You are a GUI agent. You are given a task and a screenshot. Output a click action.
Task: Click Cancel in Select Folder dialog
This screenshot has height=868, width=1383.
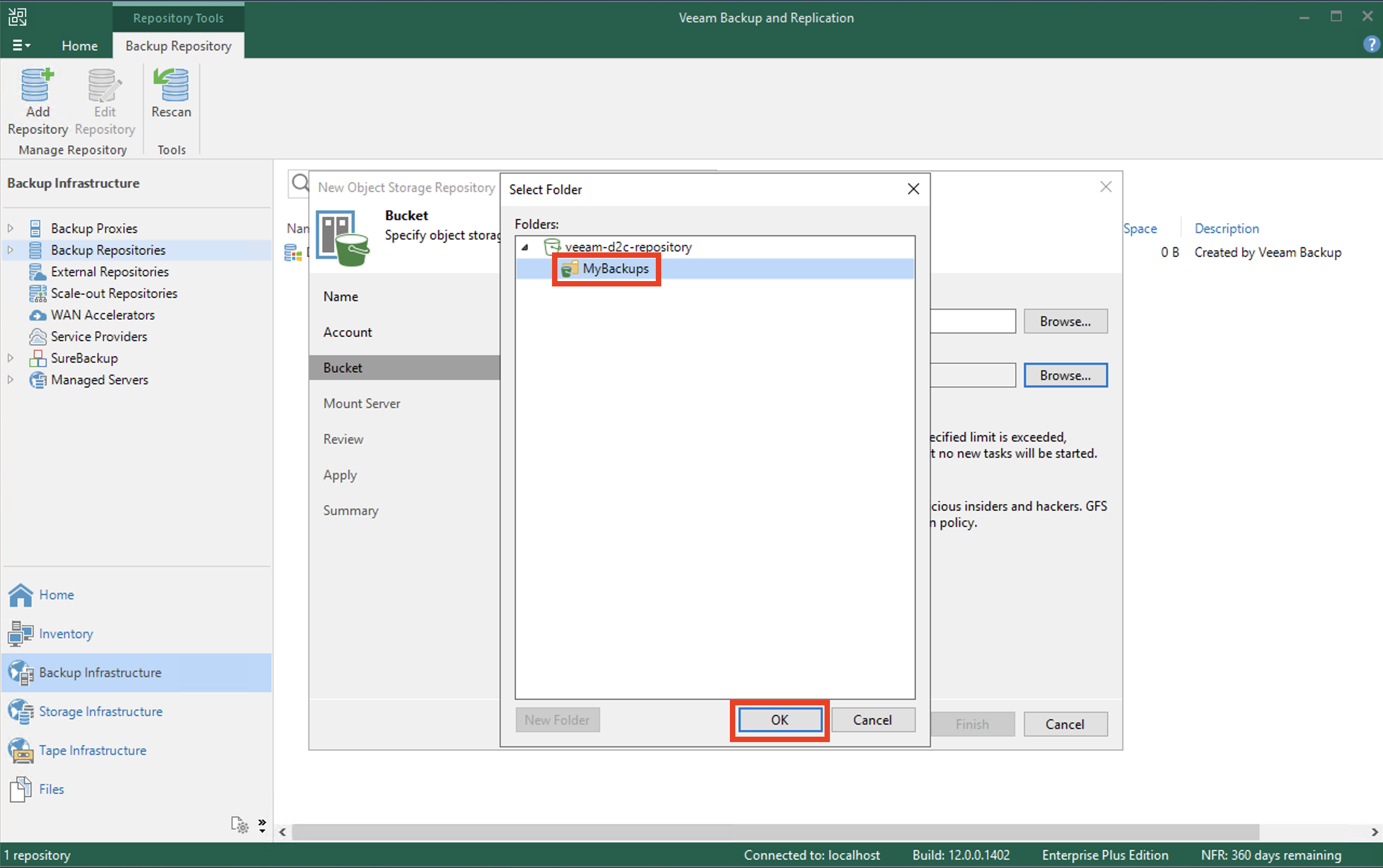click(x=873, y=720)
